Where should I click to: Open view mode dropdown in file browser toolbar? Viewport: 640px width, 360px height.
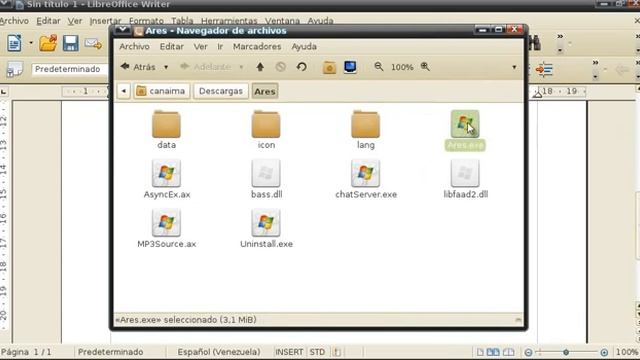click(514, 67)
